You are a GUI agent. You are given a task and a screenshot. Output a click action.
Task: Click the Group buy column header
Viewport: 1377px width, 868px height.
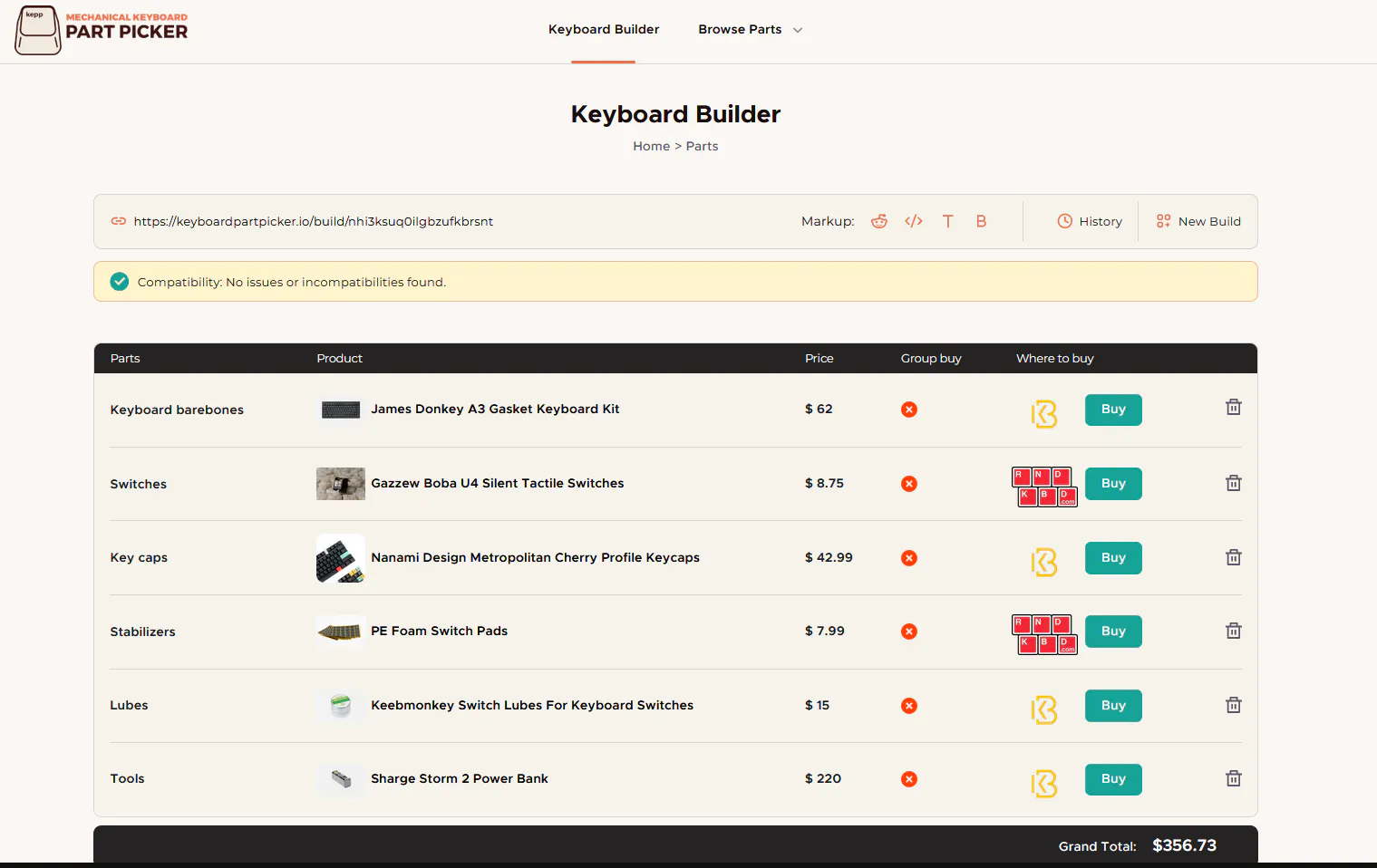[931, 358]
